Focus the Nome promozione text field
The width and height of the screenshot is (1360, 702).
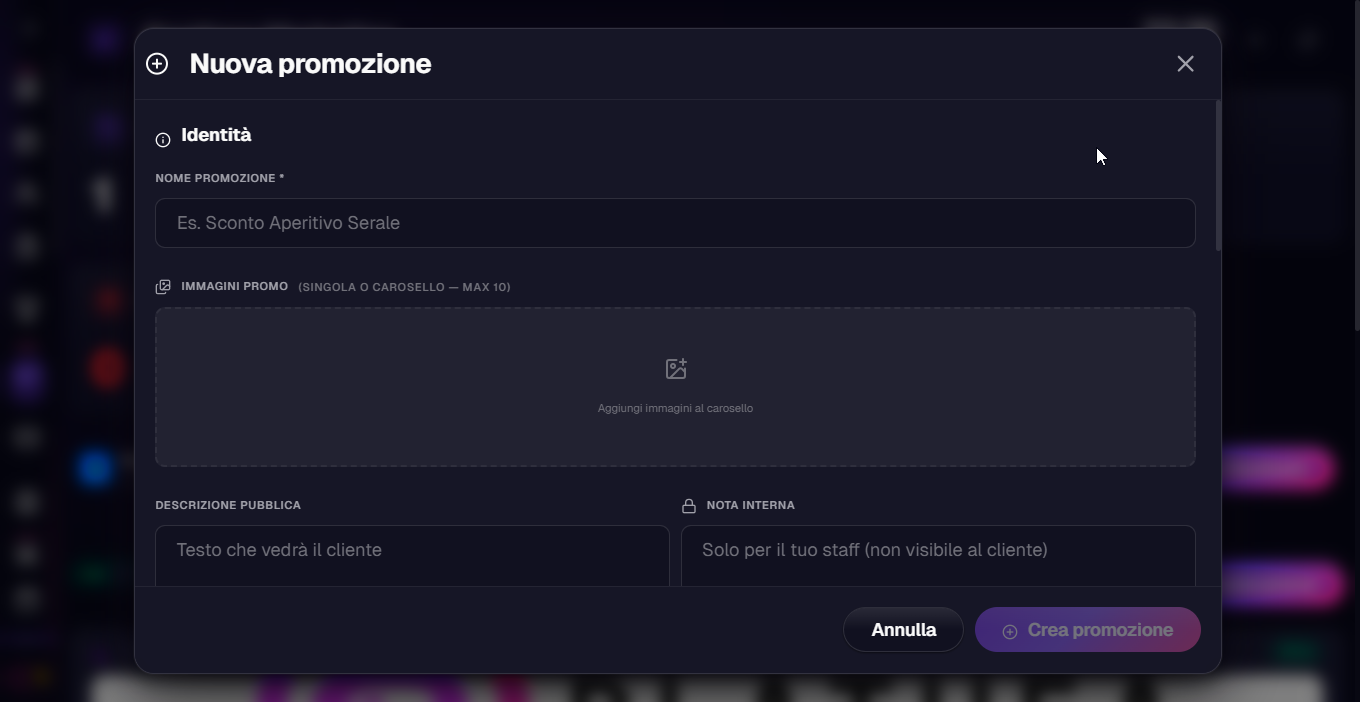pyautogui.click(x=675, y=223)
